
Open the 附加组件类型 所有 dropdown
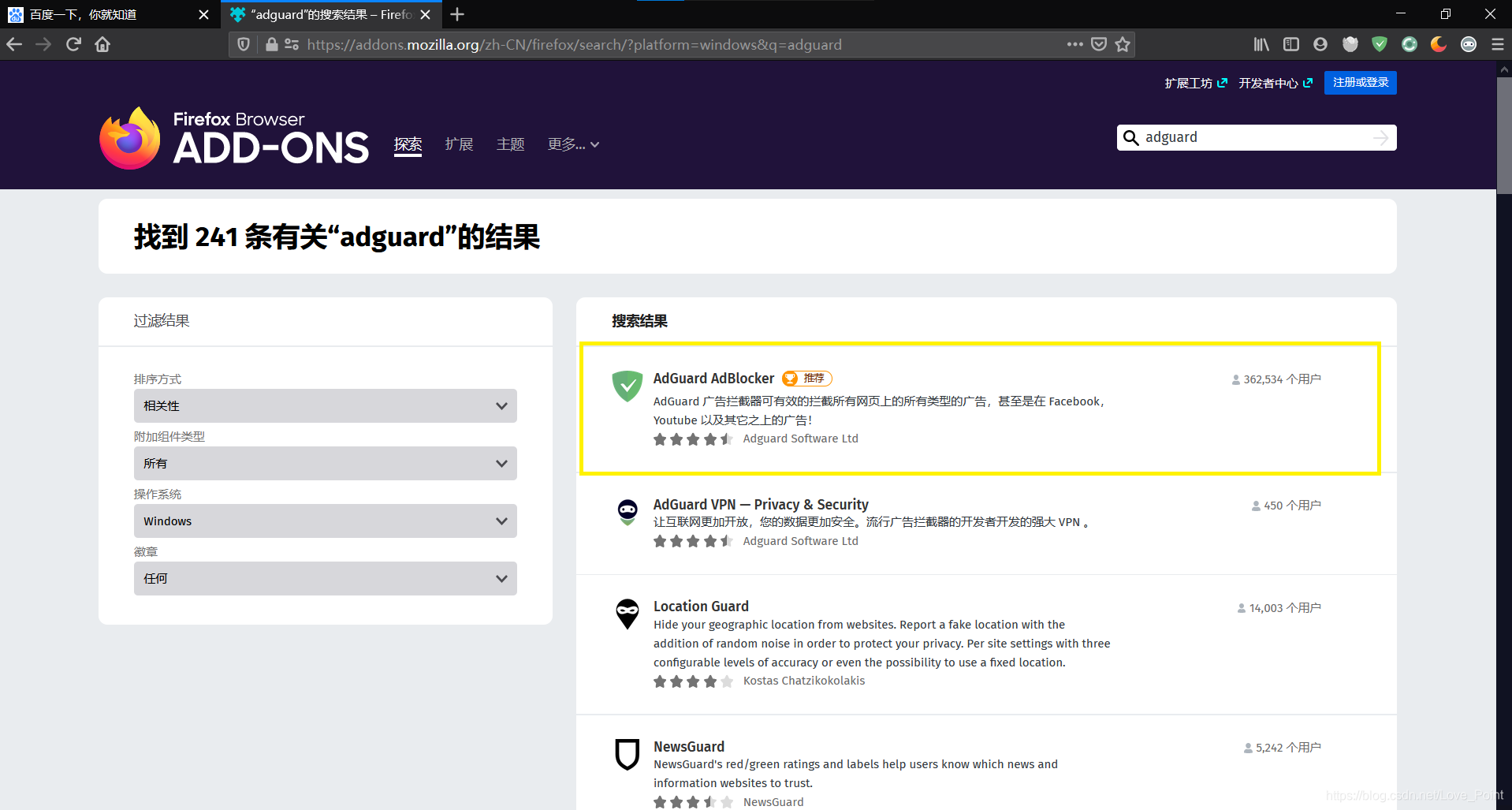[326, 464]
